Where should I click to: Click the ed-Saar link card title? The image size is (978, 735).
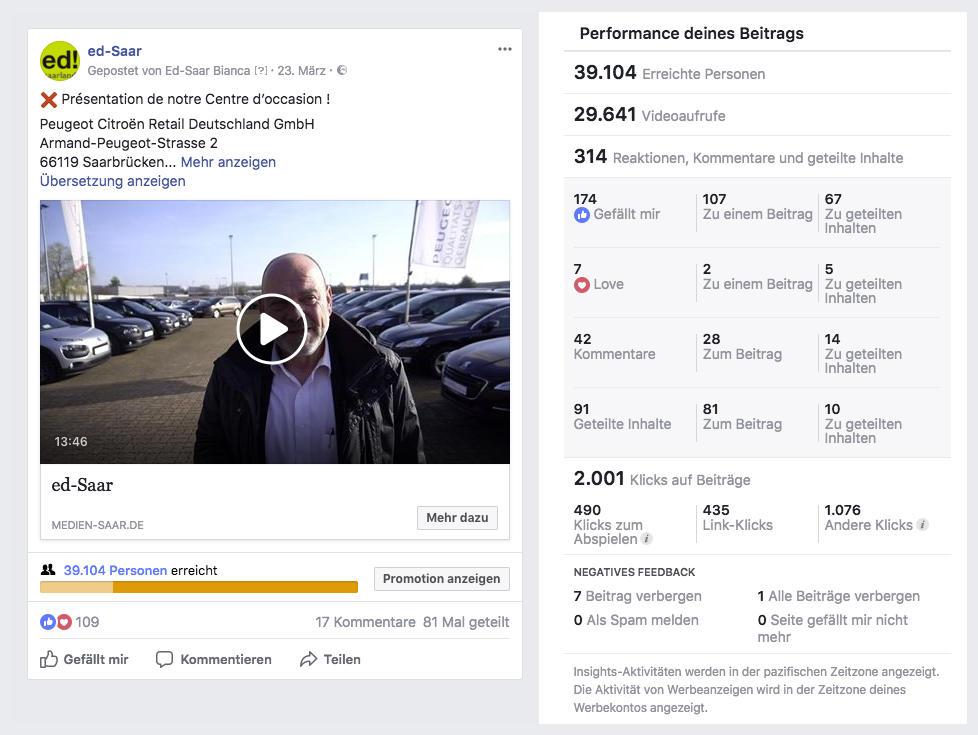pos(82,485)
